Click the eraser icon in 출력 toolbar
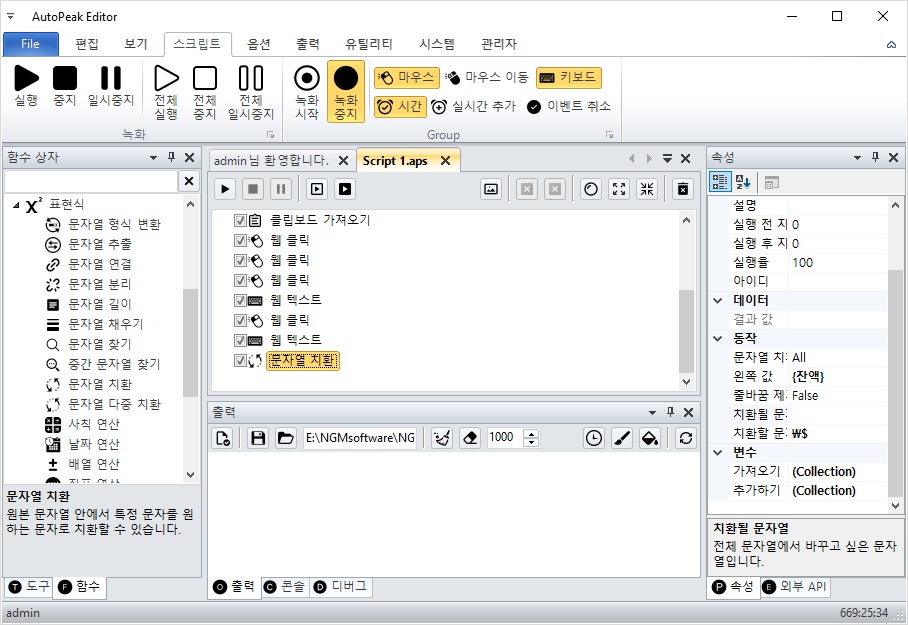908x625 pixels. click(470, 438)
